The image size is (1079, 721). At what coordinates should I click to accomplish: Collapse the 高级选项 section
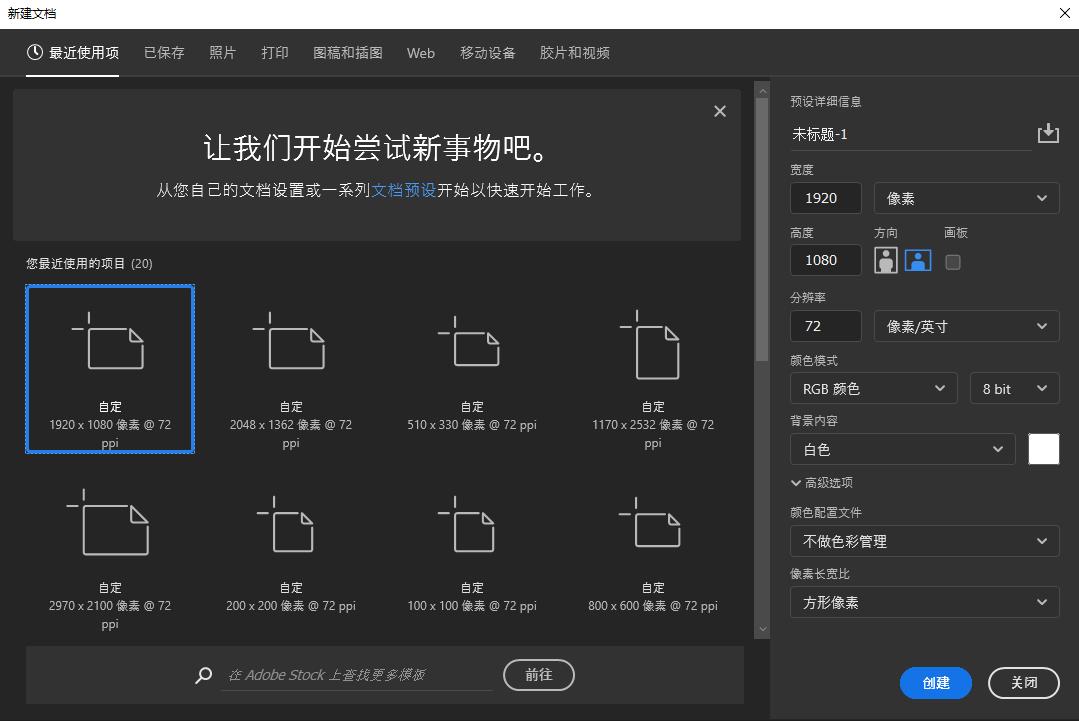click(x=823, y=482)
